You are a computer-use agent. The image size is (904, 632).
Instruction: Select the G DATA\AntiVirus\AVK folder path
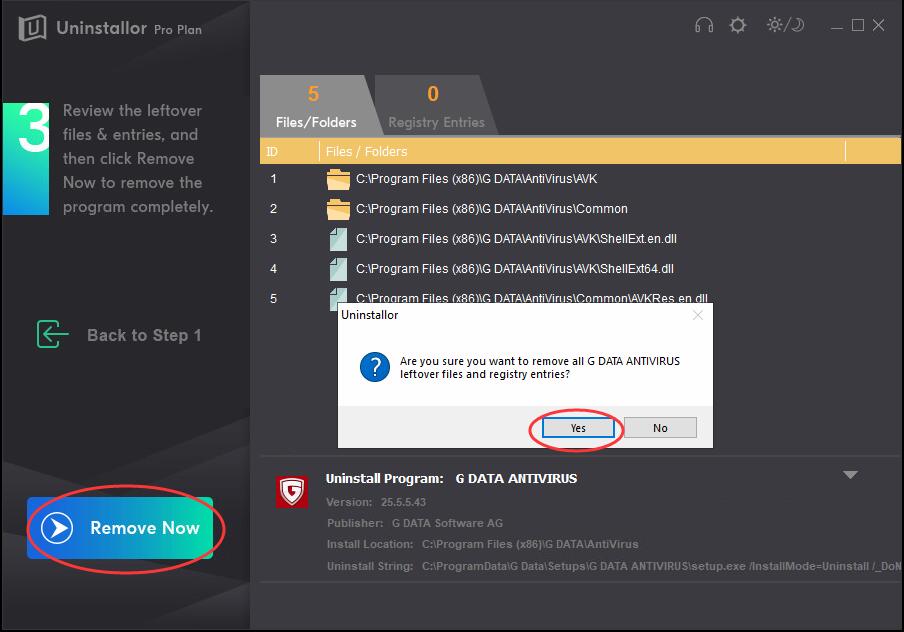pos(476,179)
